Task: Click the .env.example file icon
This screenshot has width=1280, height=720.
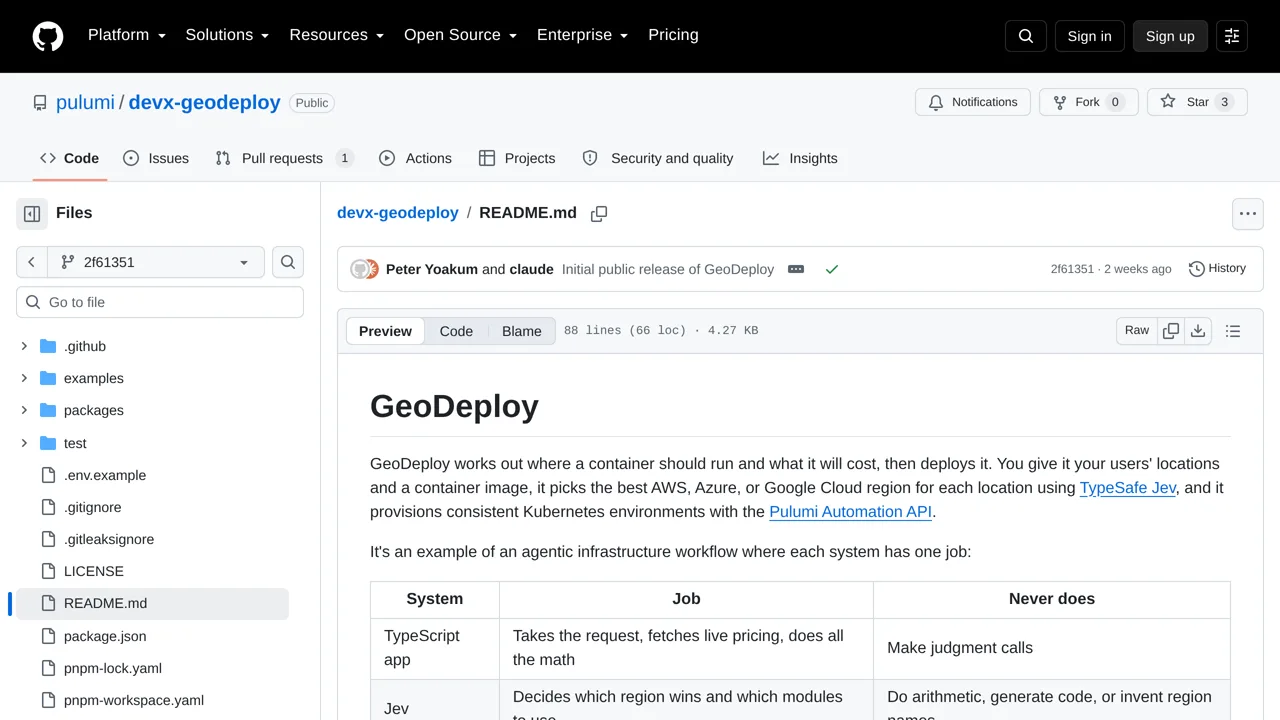Action: pos(48,475)
